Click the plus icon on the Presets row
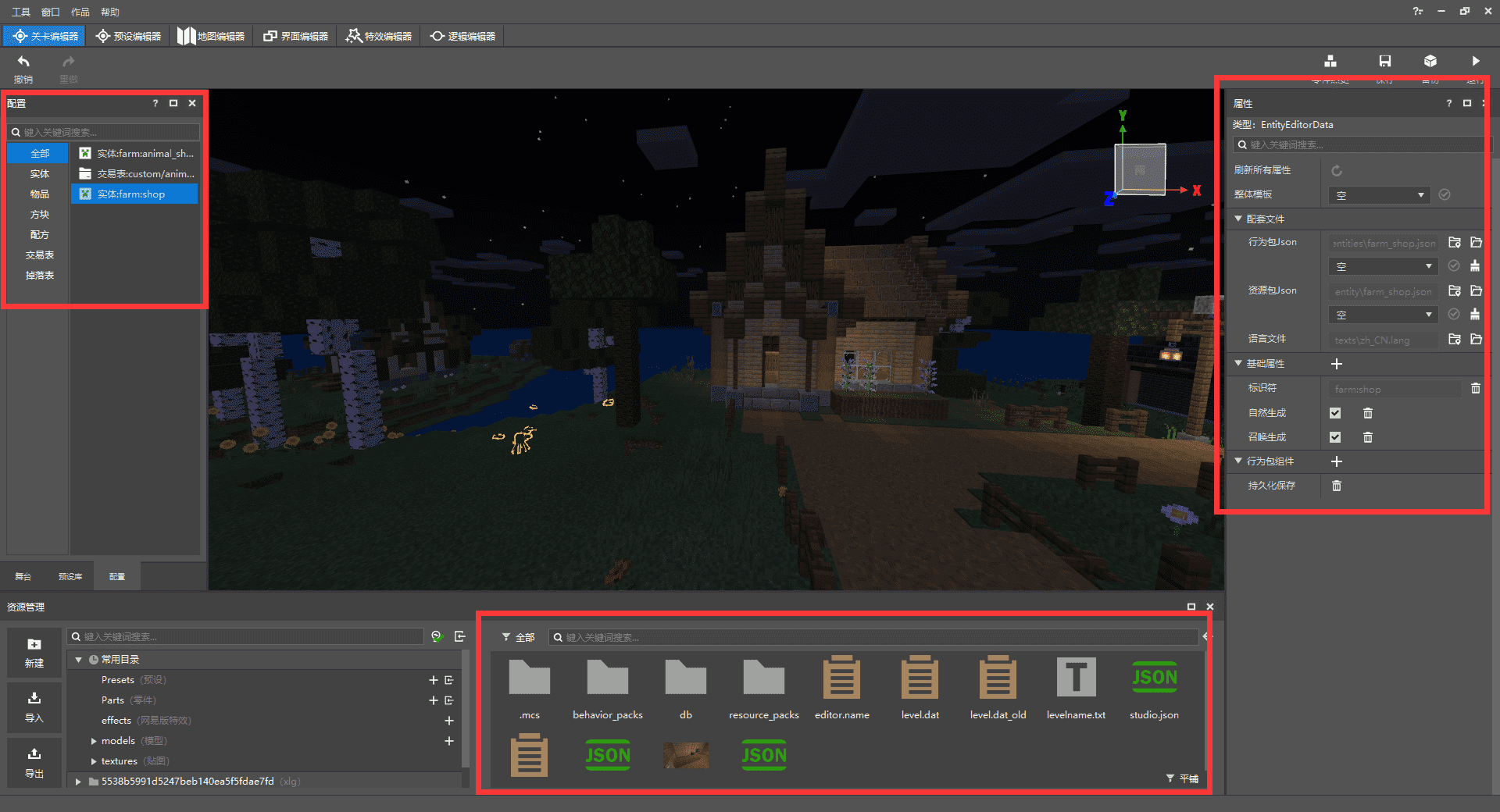The height and width of the screenshot is (812, 1500). [434, 680]
